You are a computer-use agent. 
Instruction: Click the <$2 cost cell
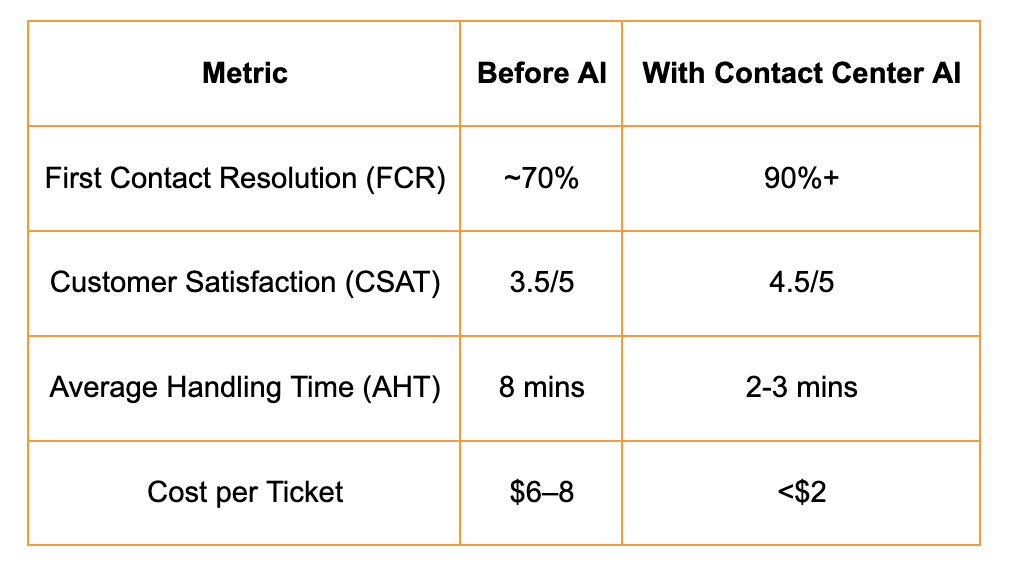click(801, 492)
